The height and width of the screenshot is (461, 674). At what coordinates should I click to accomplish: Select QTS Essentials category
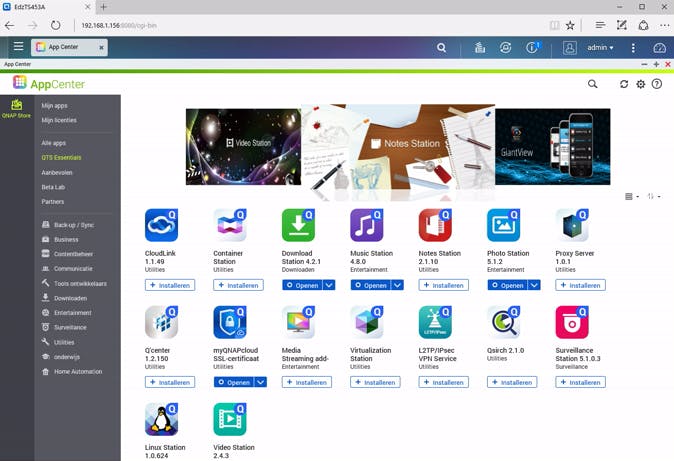coord(61,157)
